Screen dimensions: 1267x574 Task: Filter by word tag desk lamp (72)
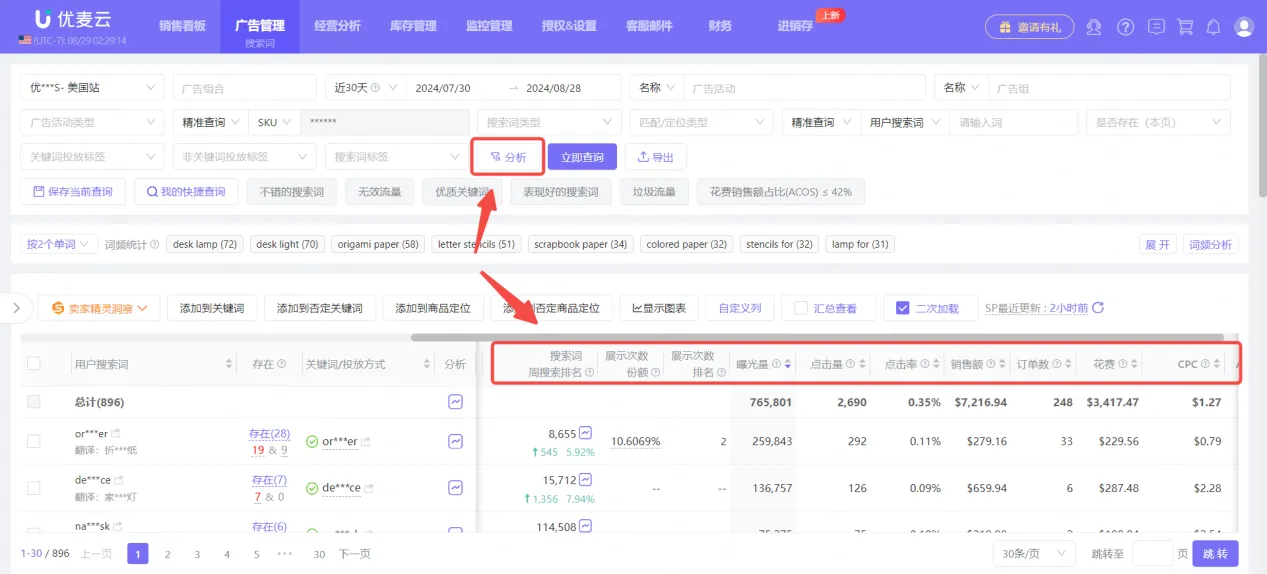click(205, 244)
